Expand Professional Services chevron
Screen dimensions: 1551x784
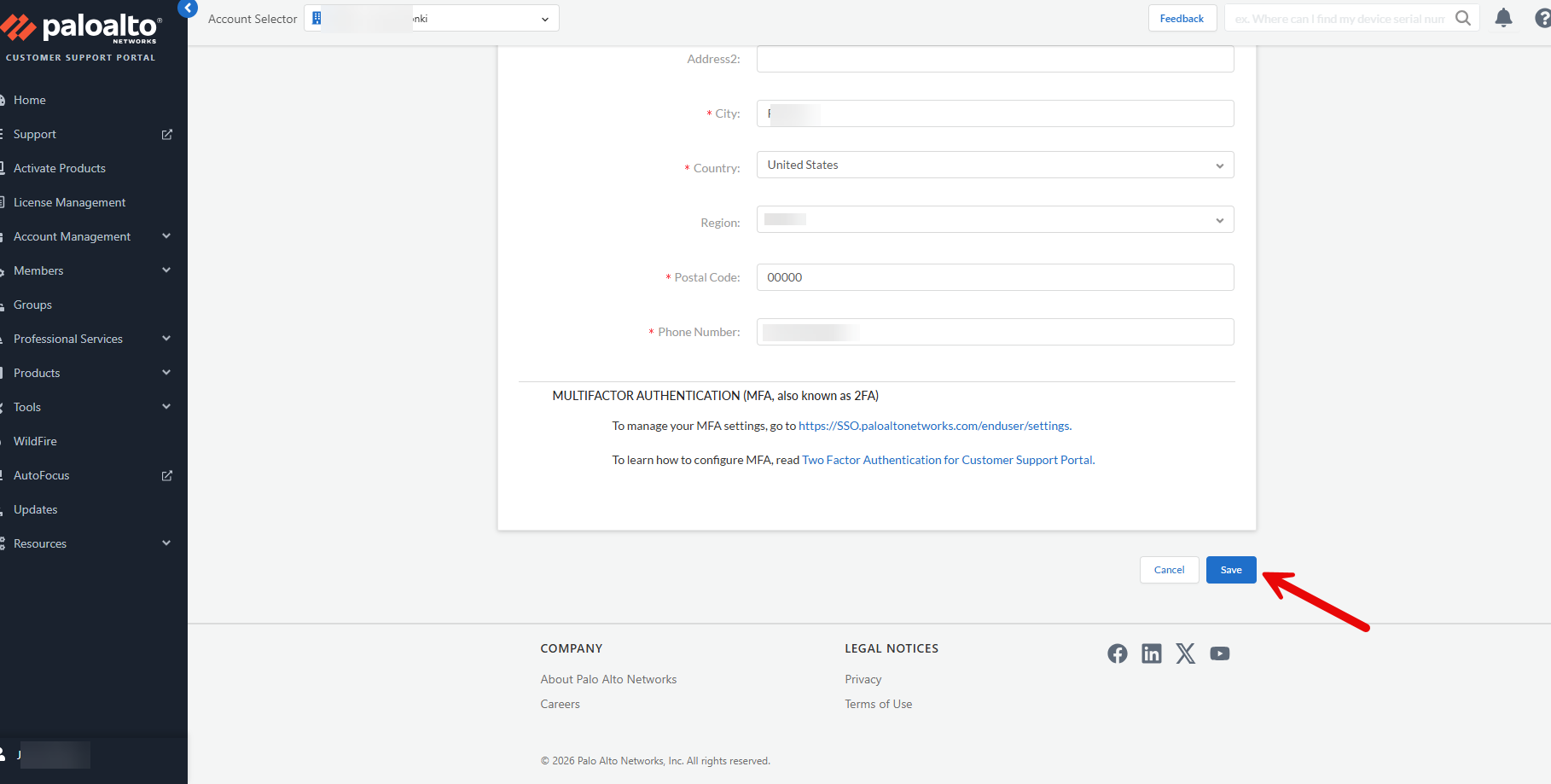coord(166,339)
